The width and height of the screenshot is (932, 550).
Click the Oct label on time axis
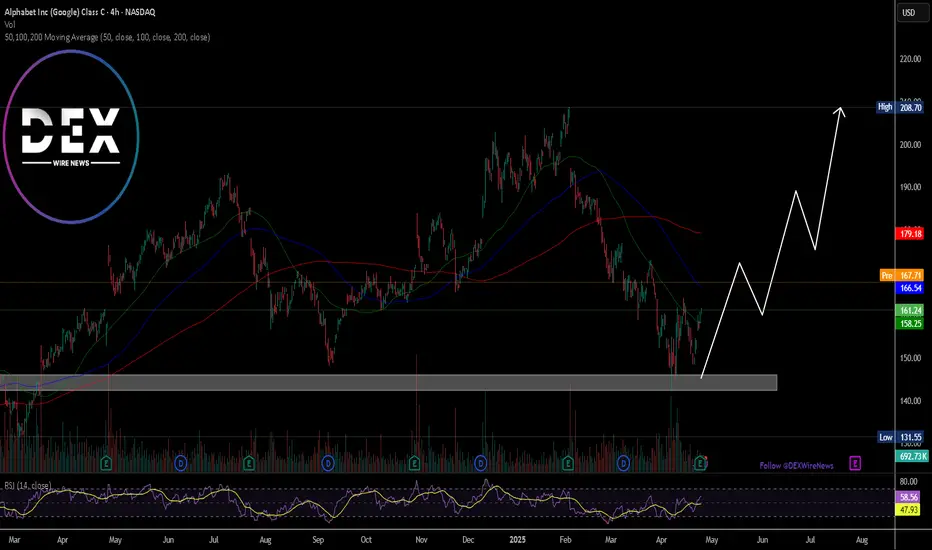[x=366, y=540]
